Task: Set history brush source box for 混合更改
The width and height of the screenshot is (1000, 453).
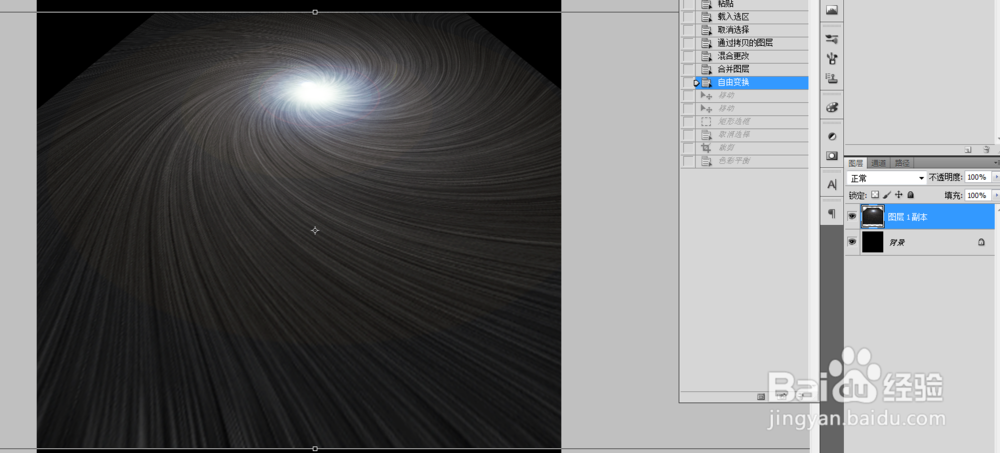Action: coord(688,56)
